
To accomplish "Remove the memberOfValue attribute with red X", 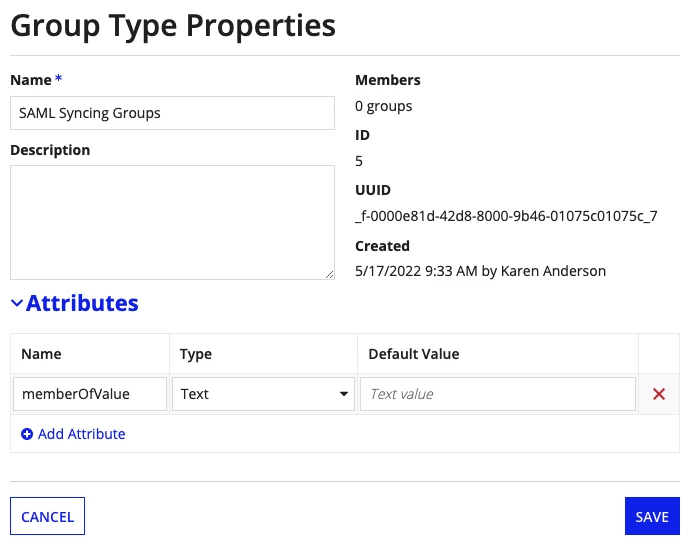I will (659, 394).
